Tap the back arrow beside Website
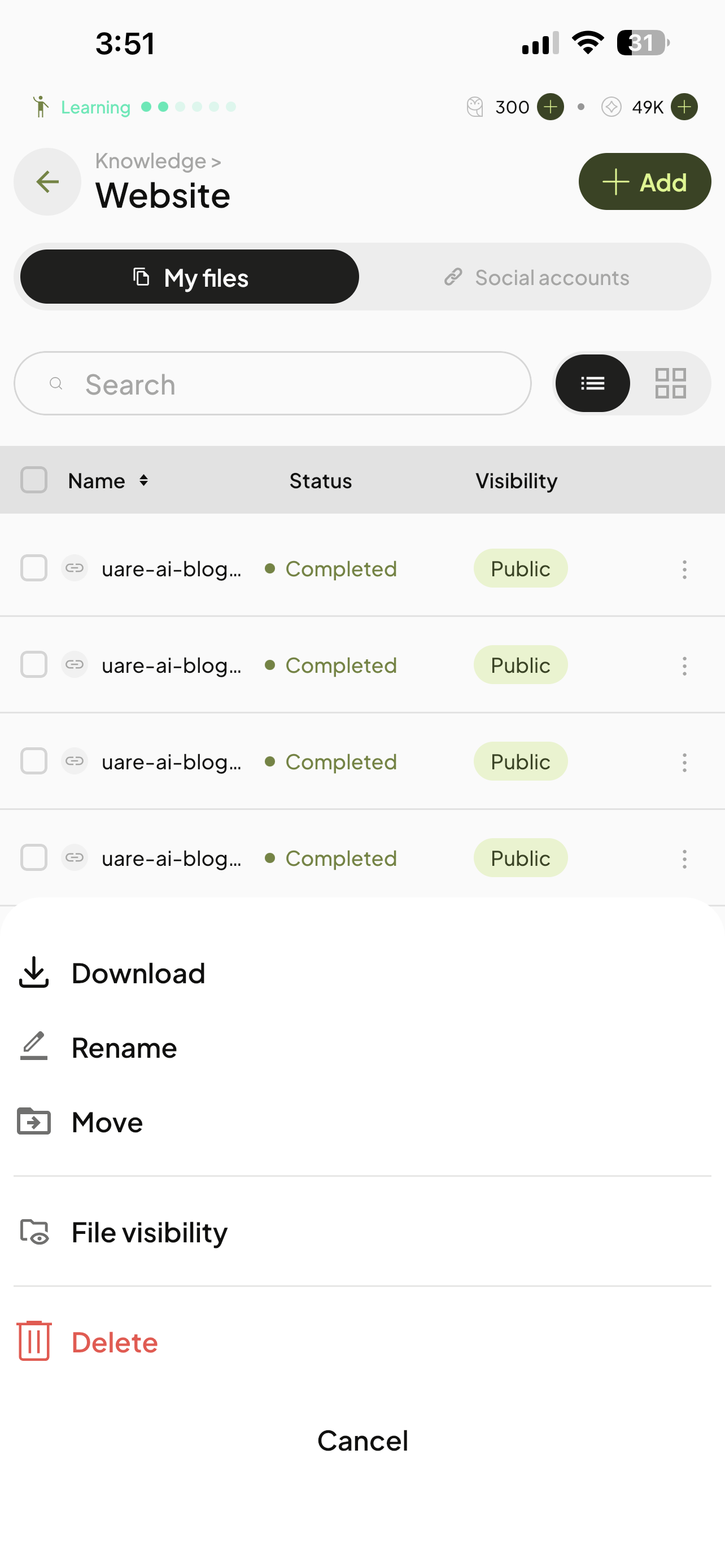The width and height of the screenshot is (725, 1568). click(47, 181)
